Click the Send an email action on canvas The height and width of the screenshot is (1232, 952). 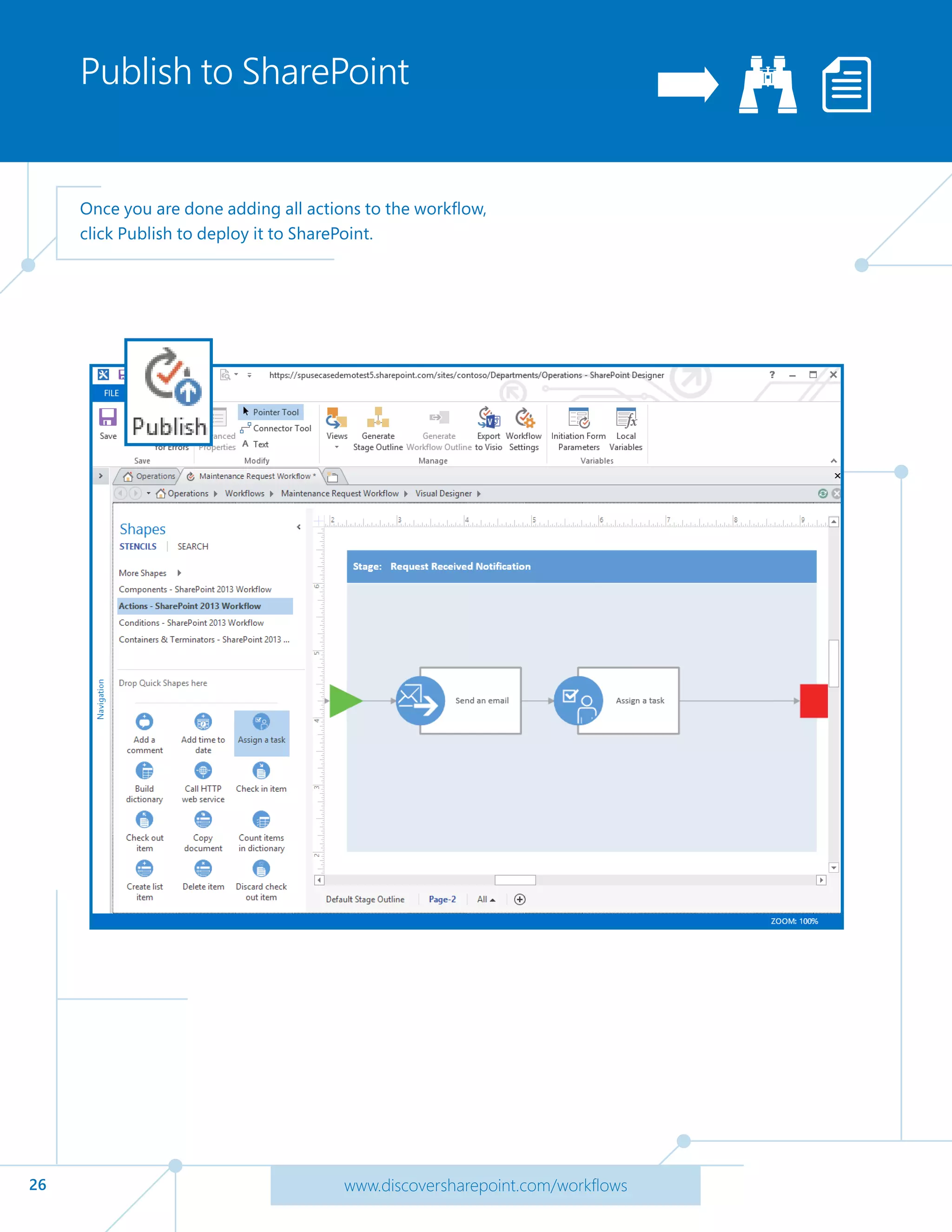pyautogui.click(x=458, y=701)
